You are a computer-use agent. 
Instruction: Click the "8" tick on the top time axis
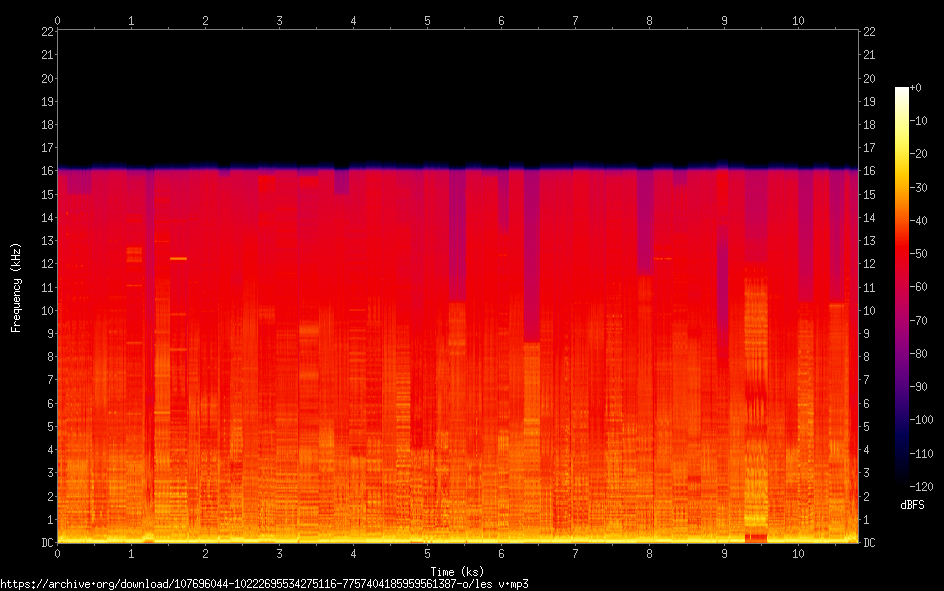click(650, 21)
